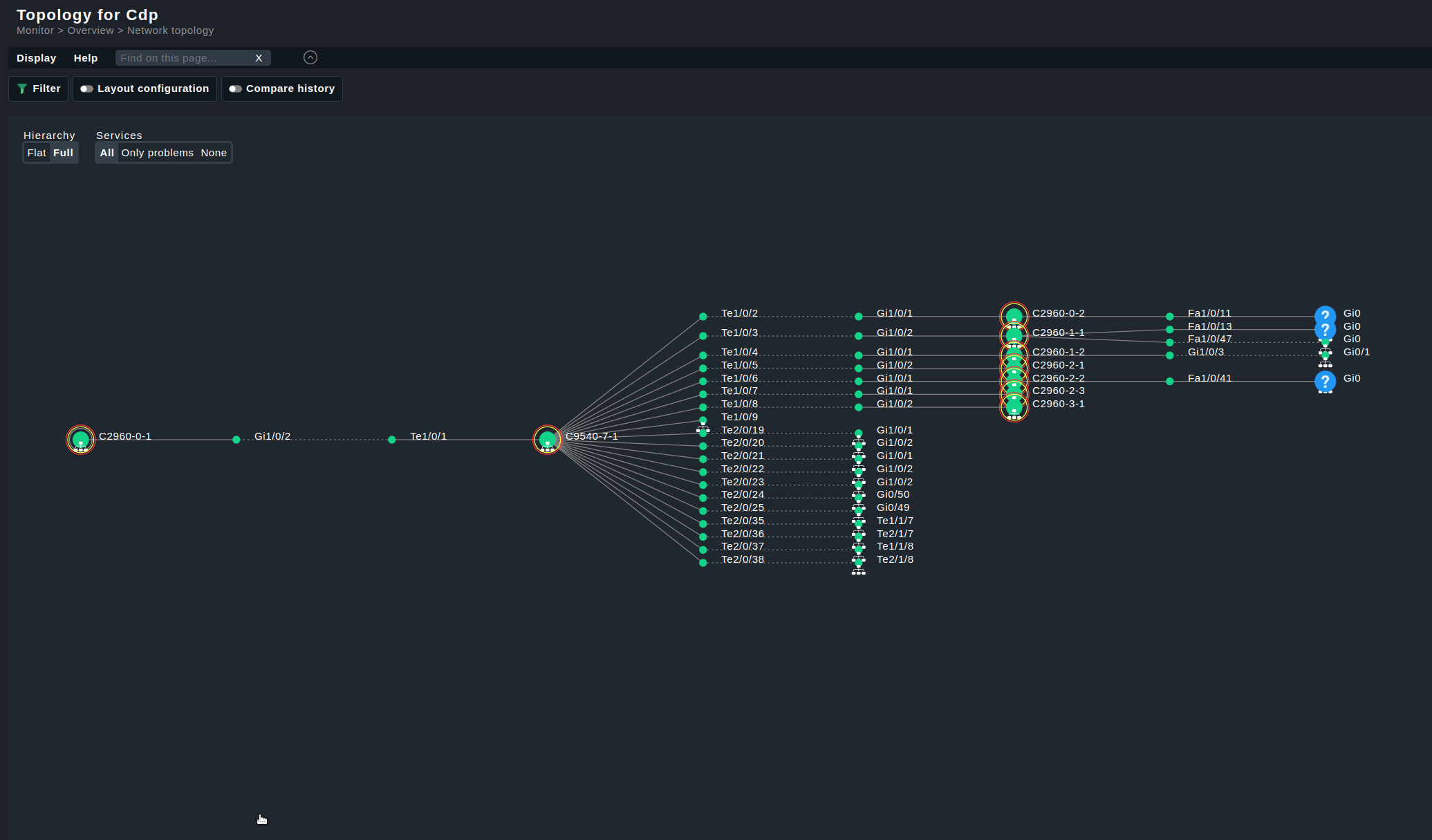Image resolution: width=1432 pixels, height=840 pixels.
Task: Open the Display menu
Action: coord(36,57)
